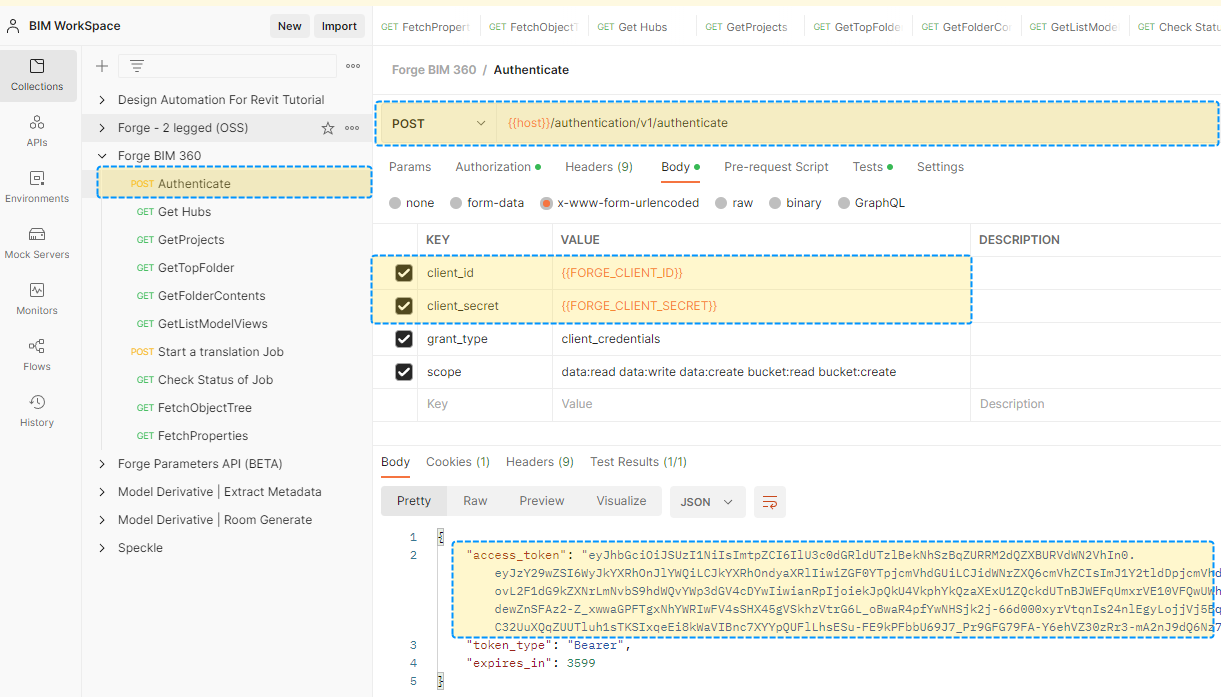Go to Environments in the sidebar
This screenshot has height=697, width=1221.
pyautogui.click(x=37, y=187)
